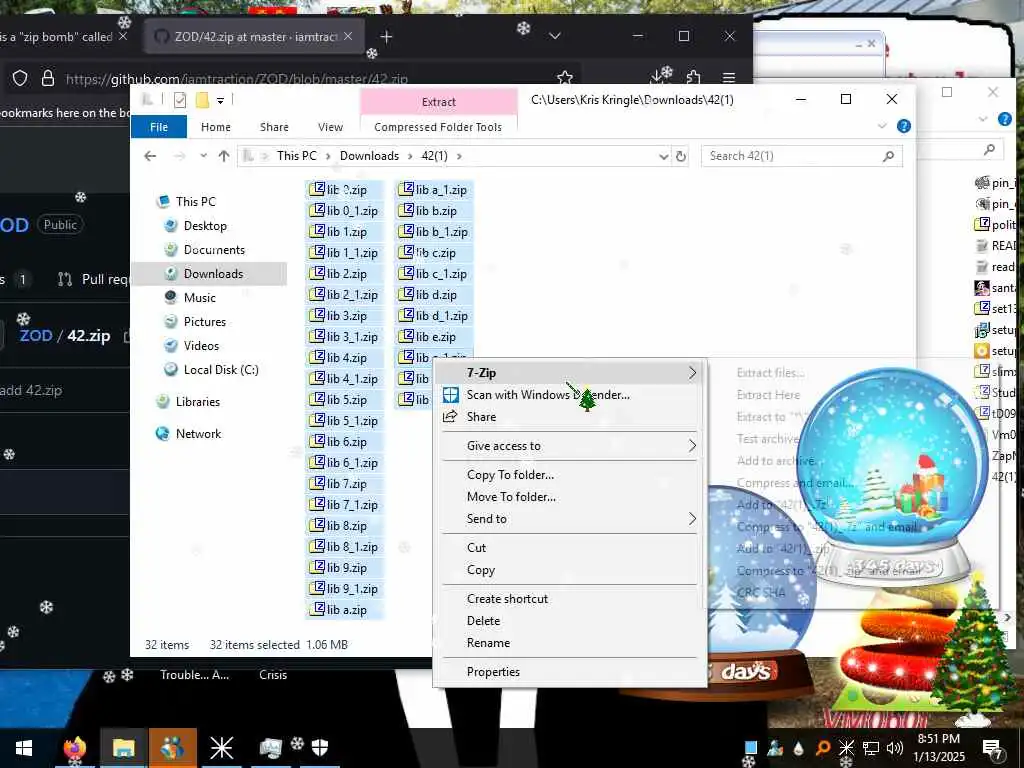
Task: Select Libraries in navigation pane
Action: point(197,402)
